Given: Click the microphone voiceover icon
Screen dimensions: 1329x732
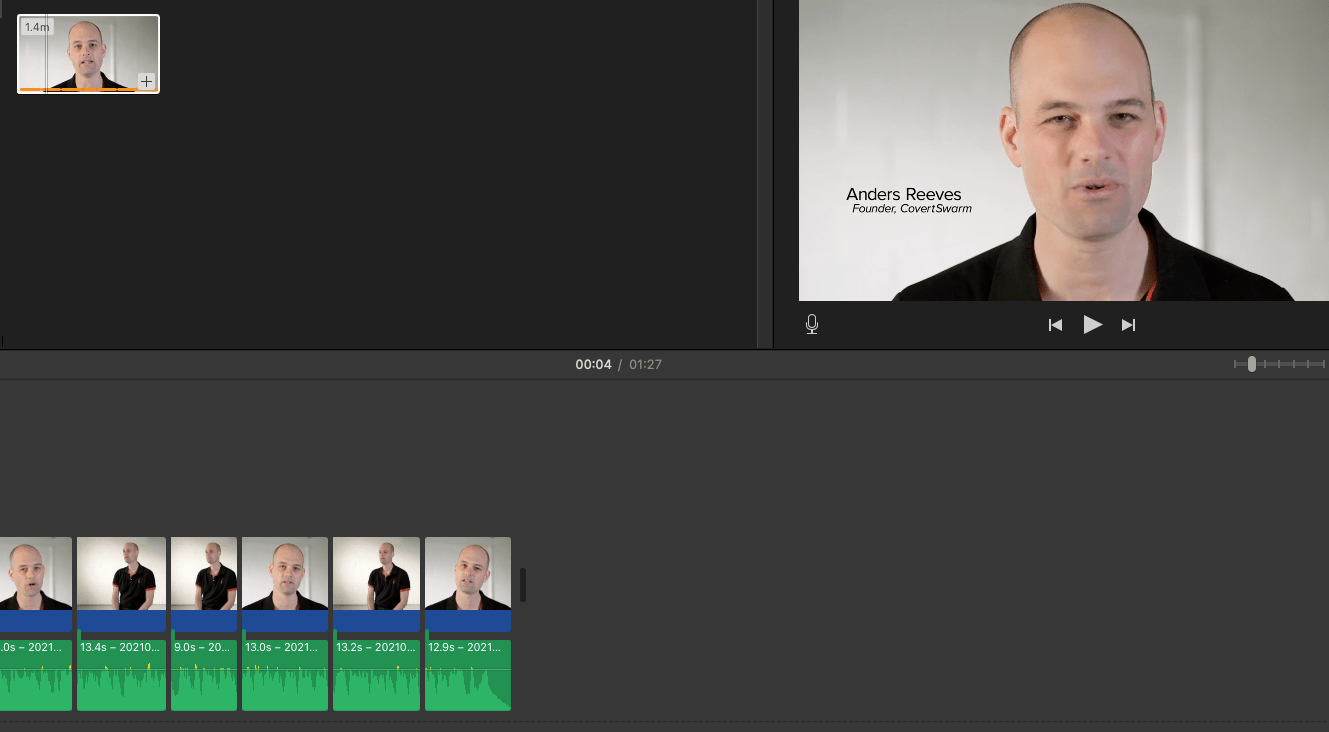Looking at the screenshot, I should click(x=812, y=324).
